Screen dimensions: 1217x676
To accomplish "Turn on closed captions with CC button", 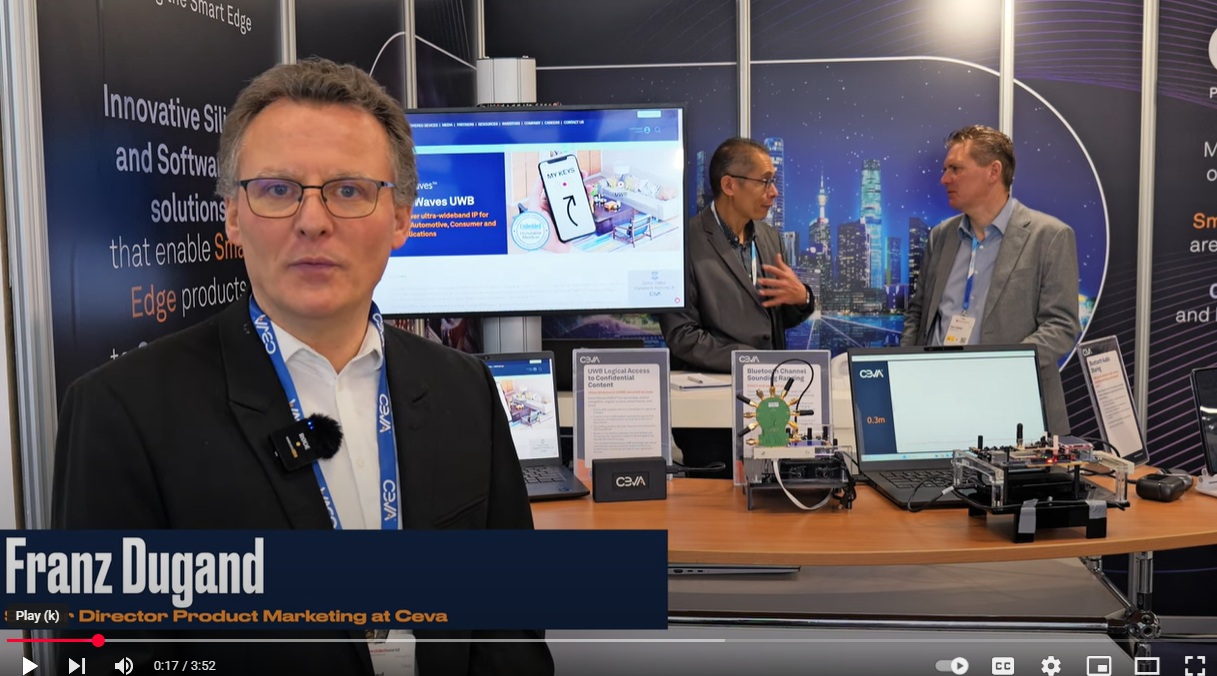I will (1002, 665).
